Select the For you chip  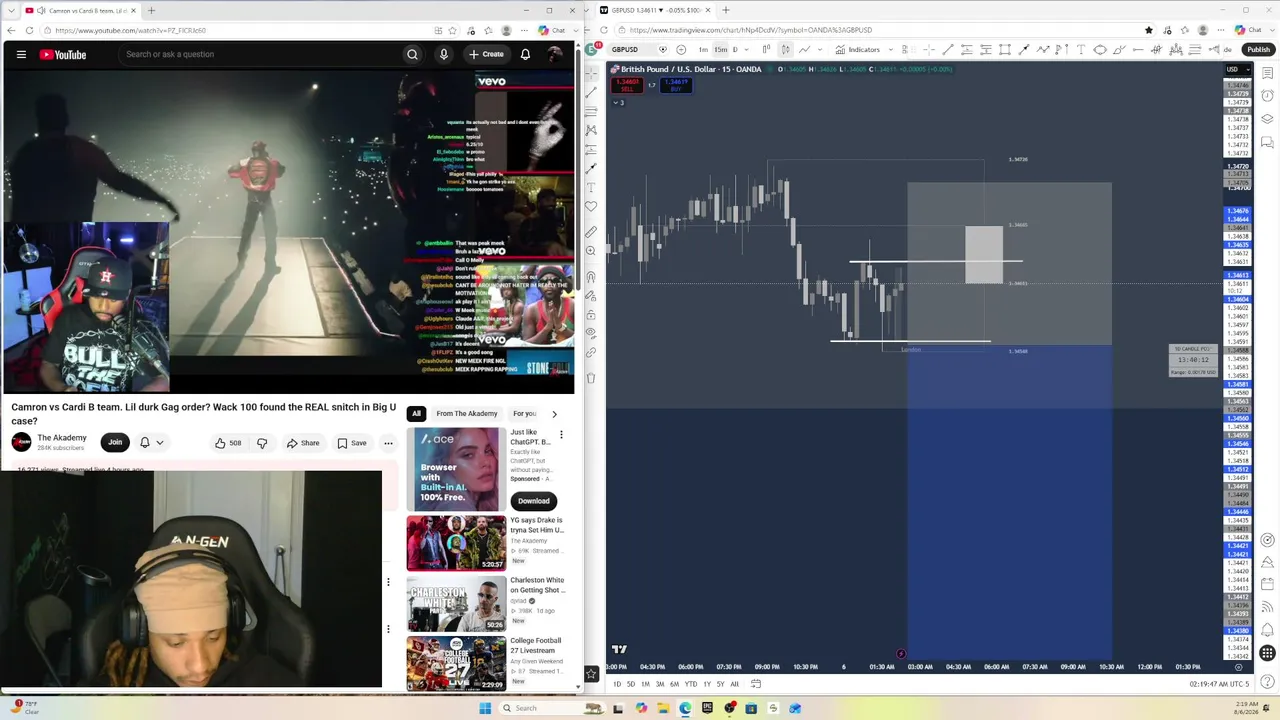click(524, 414)
